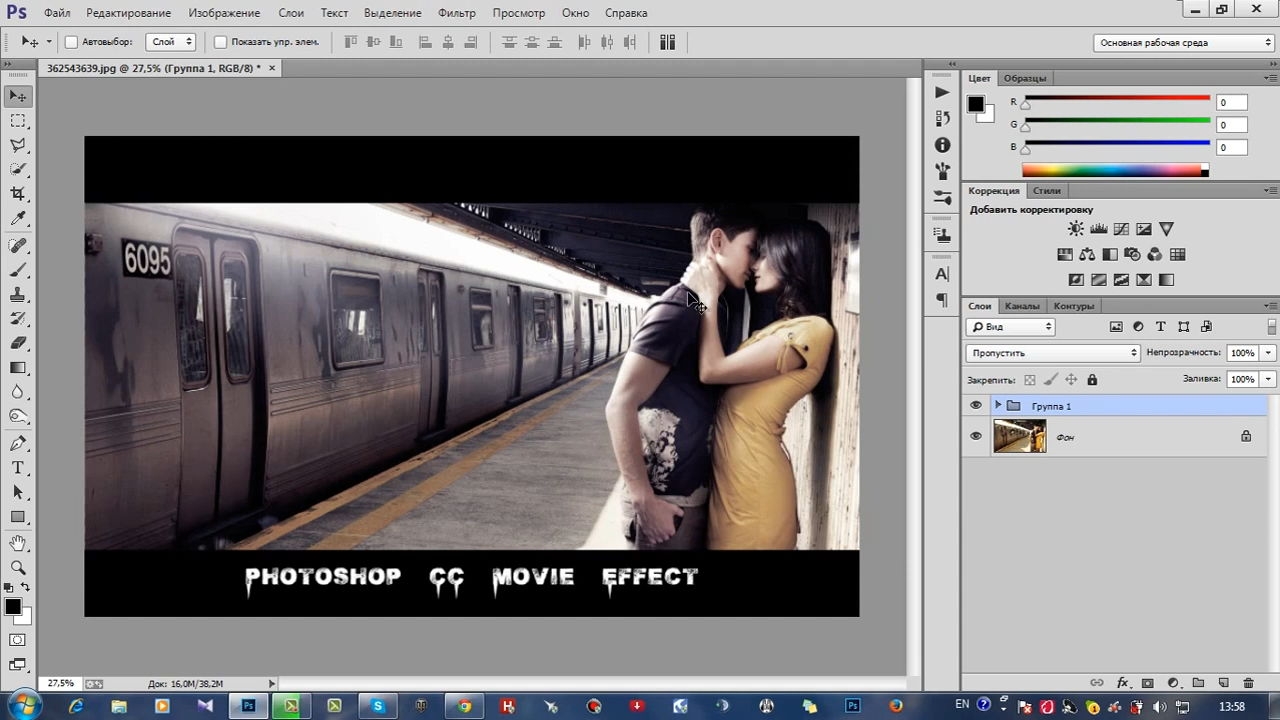Viewport: 1280px width, 720px height.
Task: Click the layer styles fx button
Action: coord(1122,683)
